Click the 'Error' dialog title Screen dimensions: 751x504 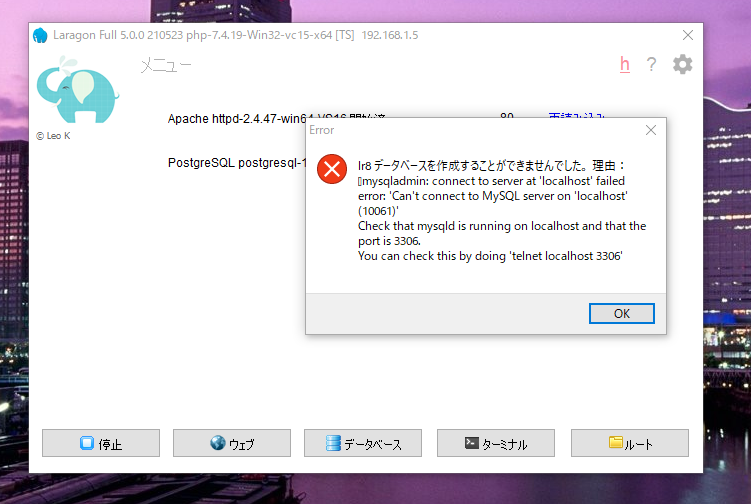tap(321, 130)
